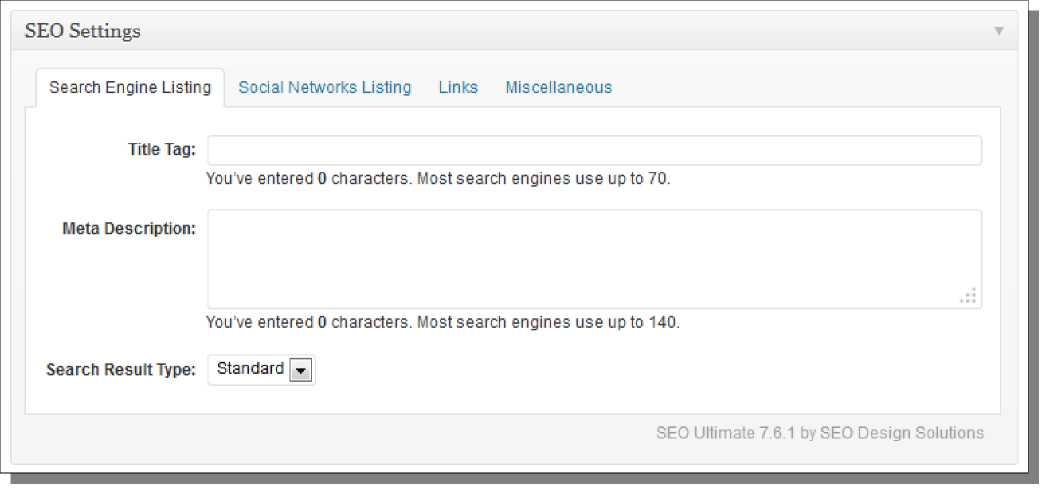Click the Meta Description label
The height and width of the screenshot is (492, 1045).
coord(129,229)
